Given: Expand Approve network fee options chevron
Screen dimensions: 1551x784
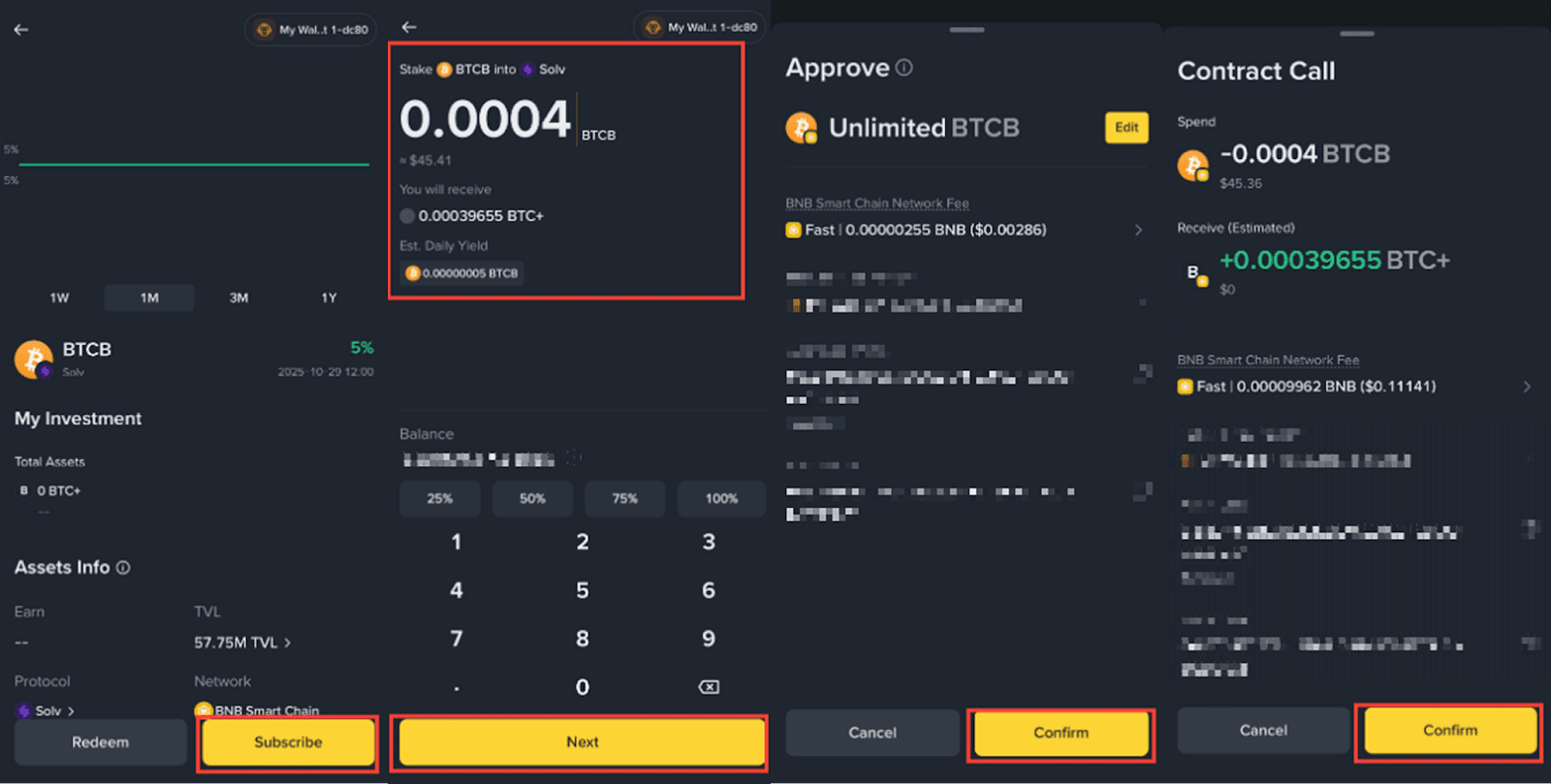Looking at the screenshot, I should tap(1138, 231).
